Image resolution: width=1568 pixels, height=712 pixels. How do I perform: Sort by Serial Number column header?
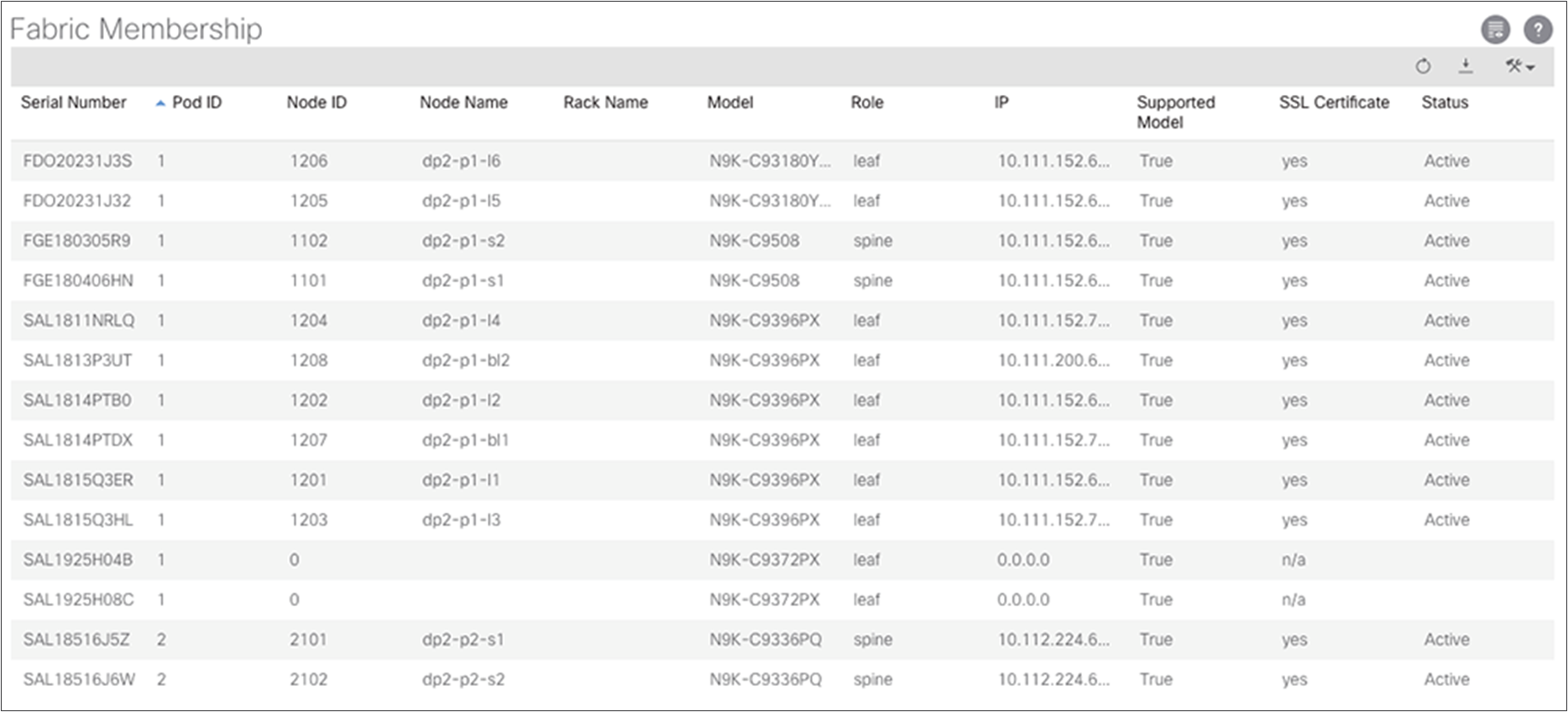point(73,102)
